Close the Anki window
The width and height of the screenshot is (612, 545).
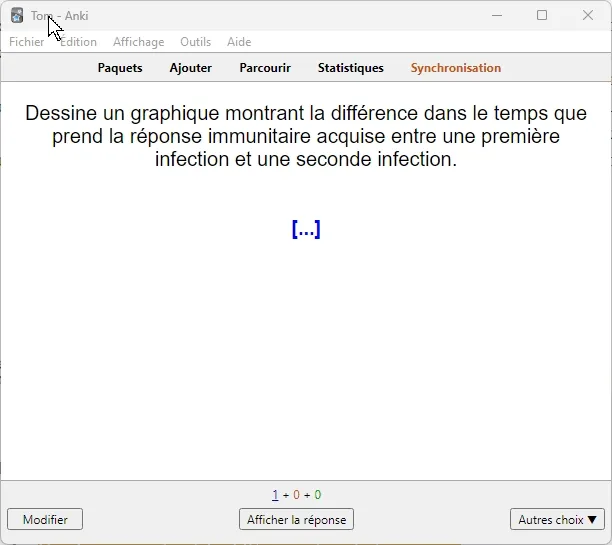click(x=588, y=16)
